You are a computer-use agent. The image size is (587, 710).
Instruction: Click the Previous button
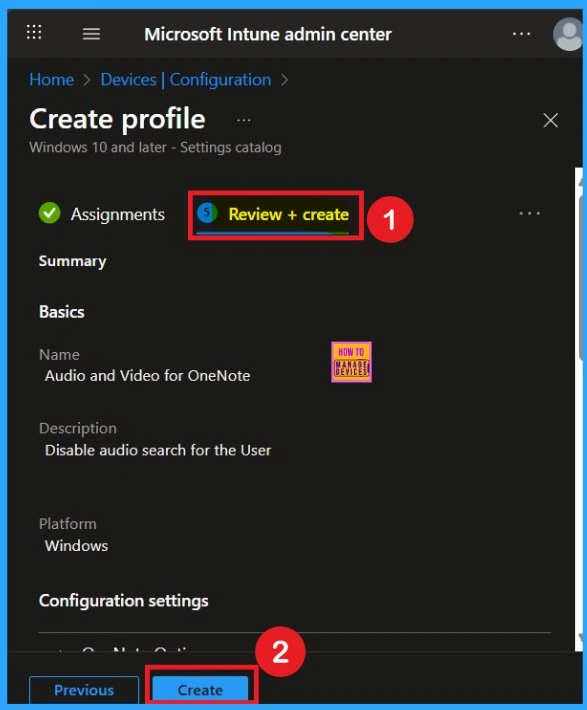(x=84, y=690)
